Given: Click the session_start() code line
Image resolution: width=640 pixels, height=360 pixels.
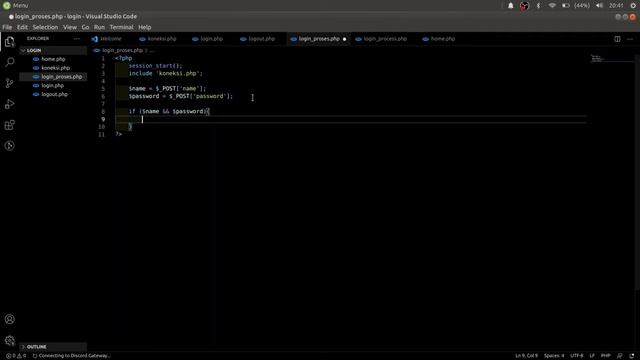Looking at the screenshot, I should (x=156, y=66).
